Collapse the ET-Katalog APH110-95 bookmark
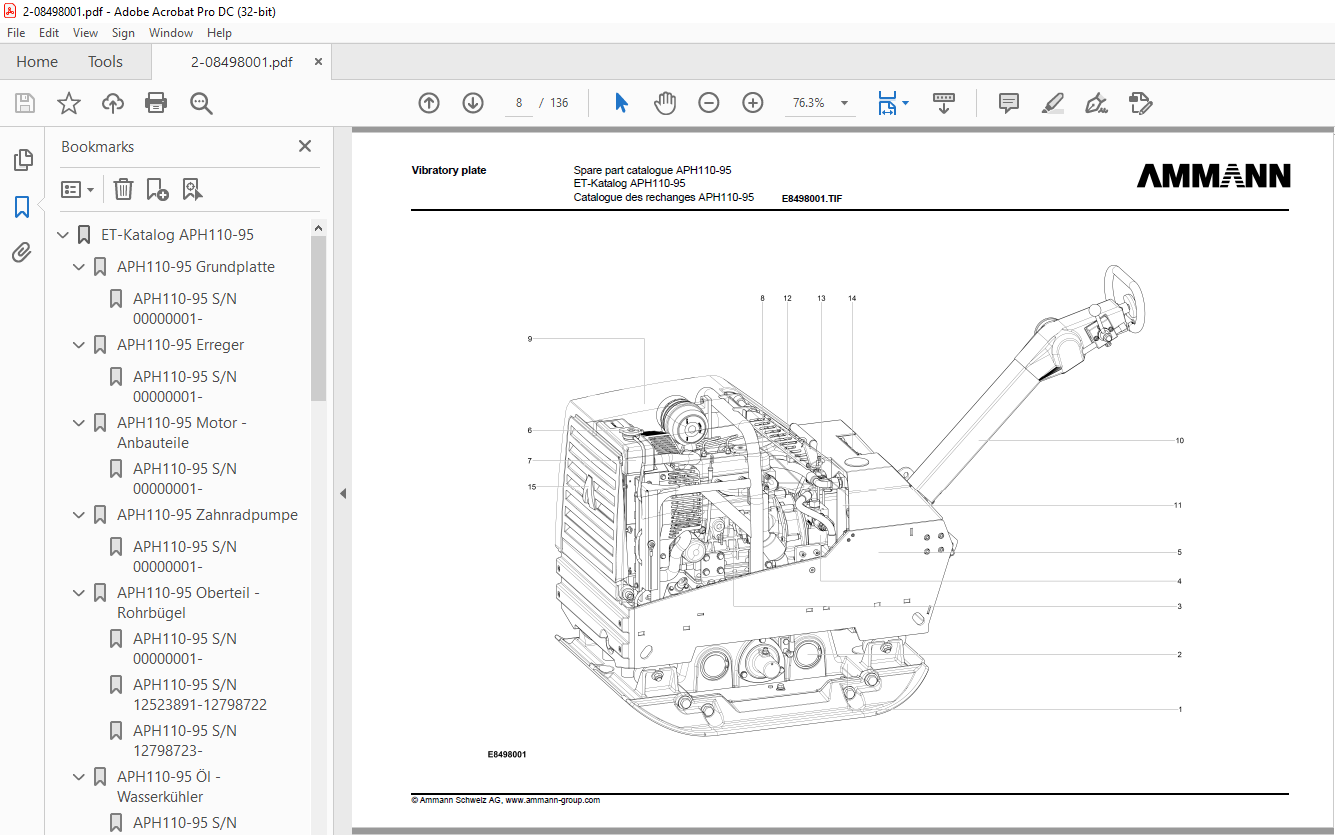This screenshot has width=1335, height=835. [63, 235]
